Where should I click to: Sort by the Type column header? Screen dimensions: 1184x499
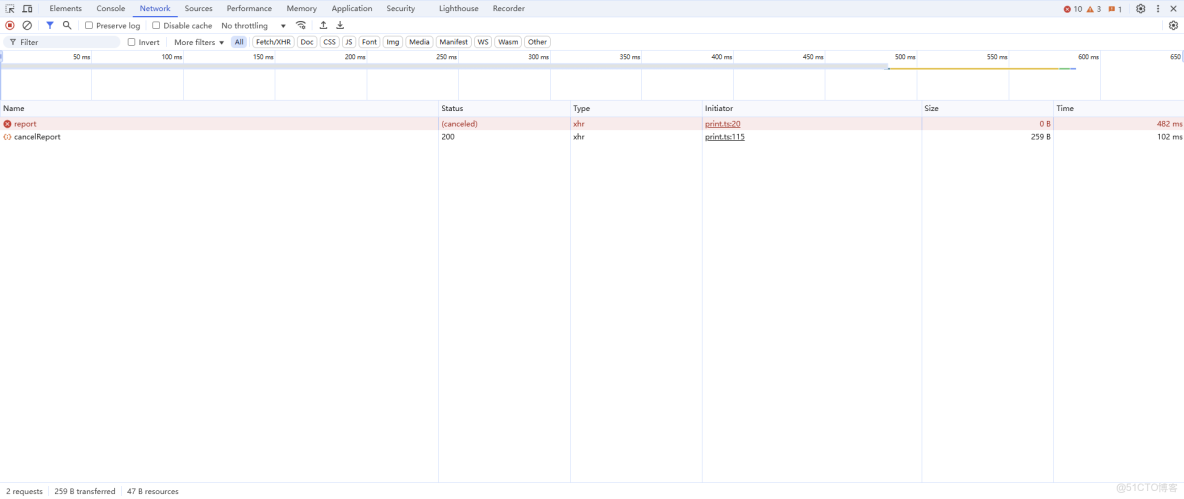pyautogui.click(x=637, y=109)
